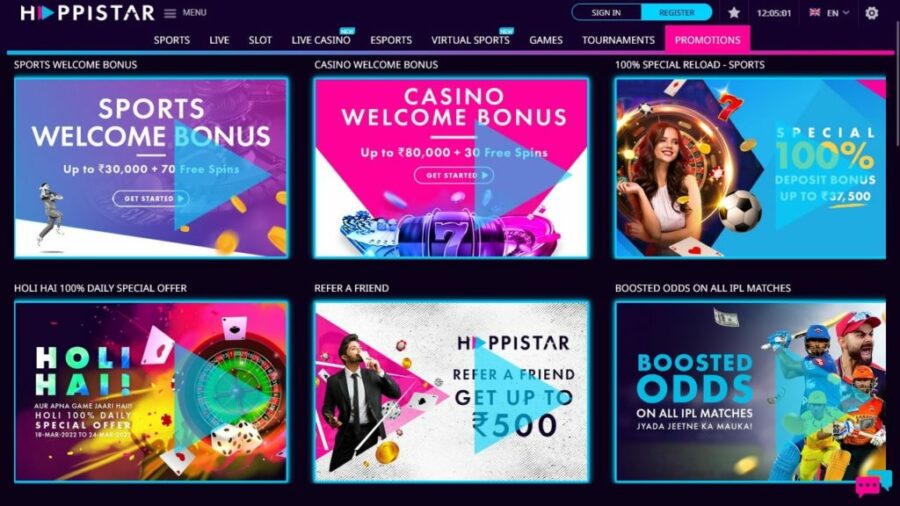The width and height of the screenshot is (900, 506).
Task: Click the SIGN IN button
Action: tap(606, 12)
